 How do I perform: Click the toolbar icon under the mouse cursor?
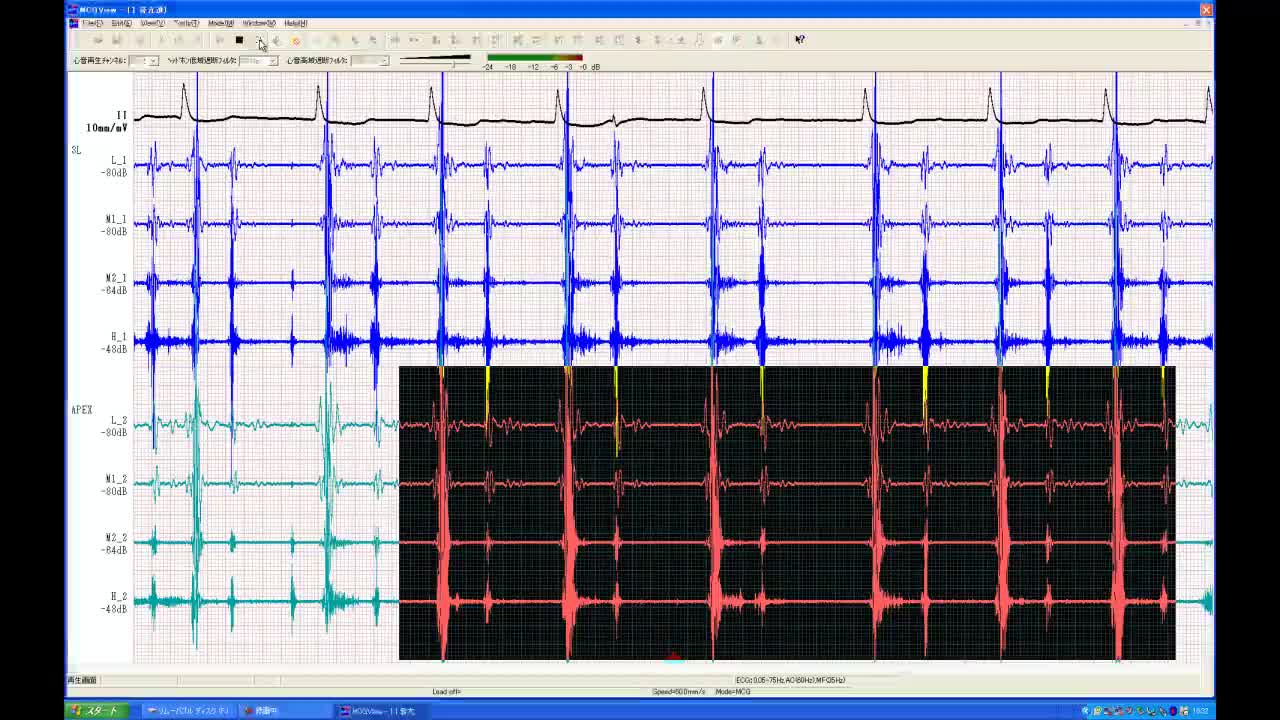259,40
